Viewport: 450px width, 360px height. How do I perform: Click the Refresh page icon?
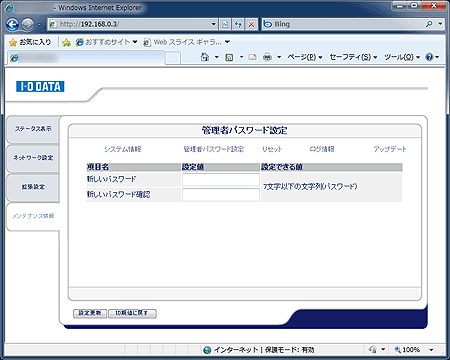(x=238, y=24)
